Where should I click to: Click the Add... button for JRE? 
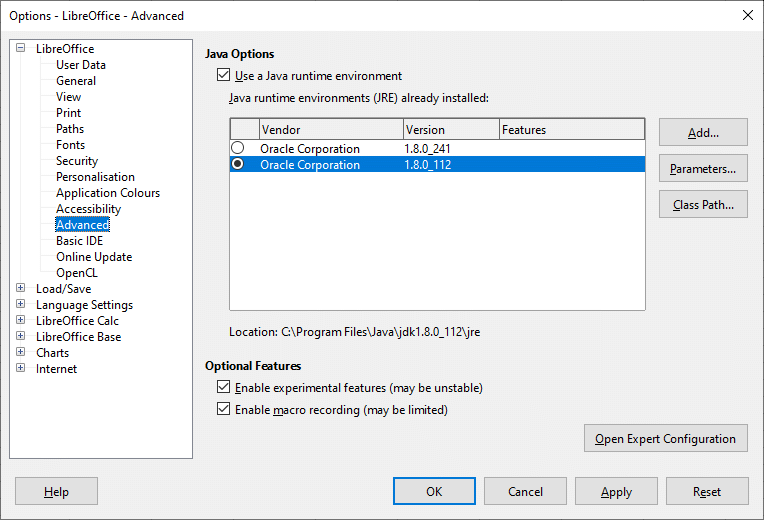pos(703,132)
